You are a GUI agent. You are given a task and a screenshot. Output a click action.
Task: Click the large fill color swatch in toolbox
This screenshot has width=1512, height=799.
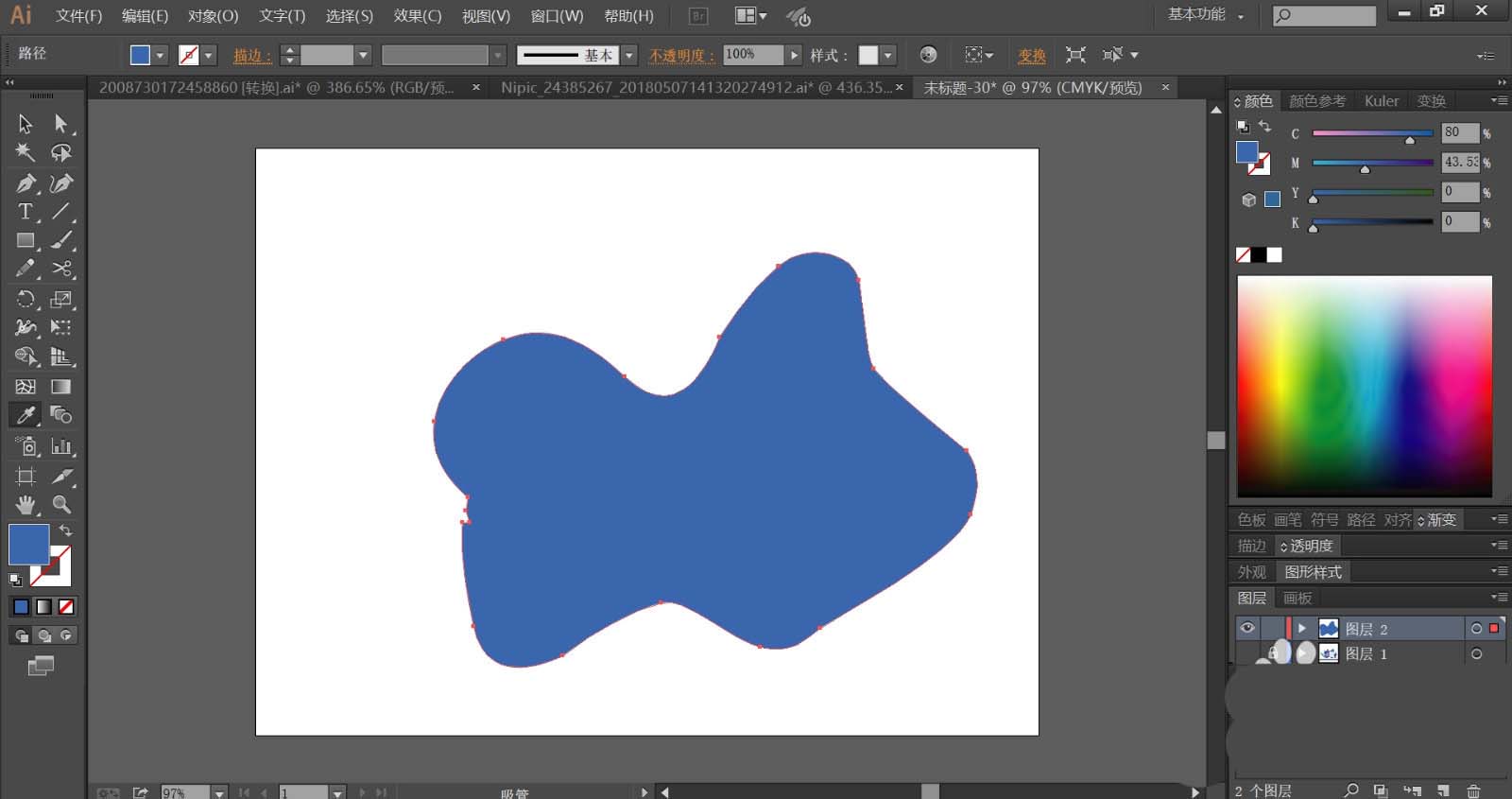pyautogui.click(x=28, y=545)
